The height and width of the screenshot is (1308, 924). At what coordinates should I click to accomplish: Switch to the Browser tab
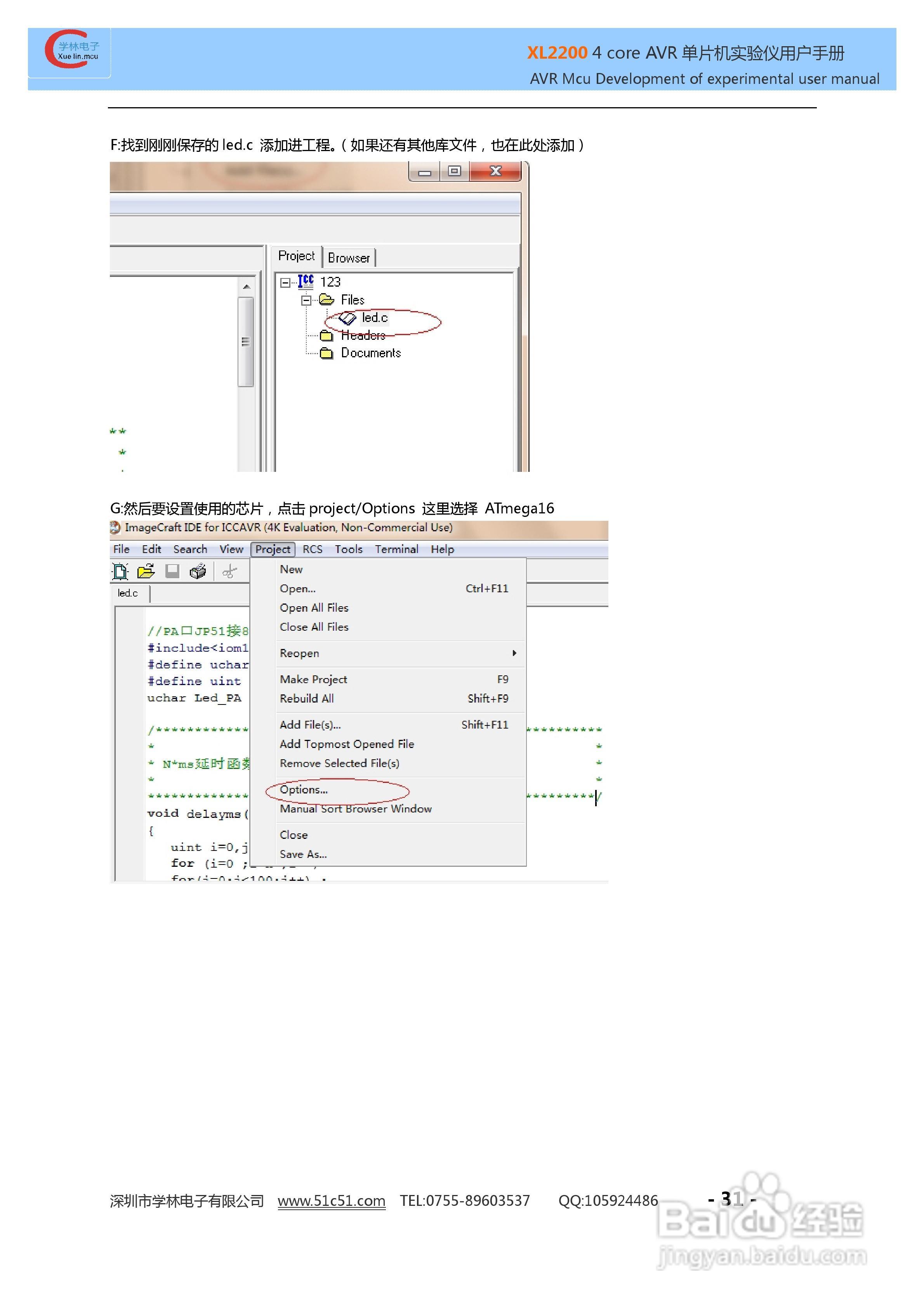[349, 258]
